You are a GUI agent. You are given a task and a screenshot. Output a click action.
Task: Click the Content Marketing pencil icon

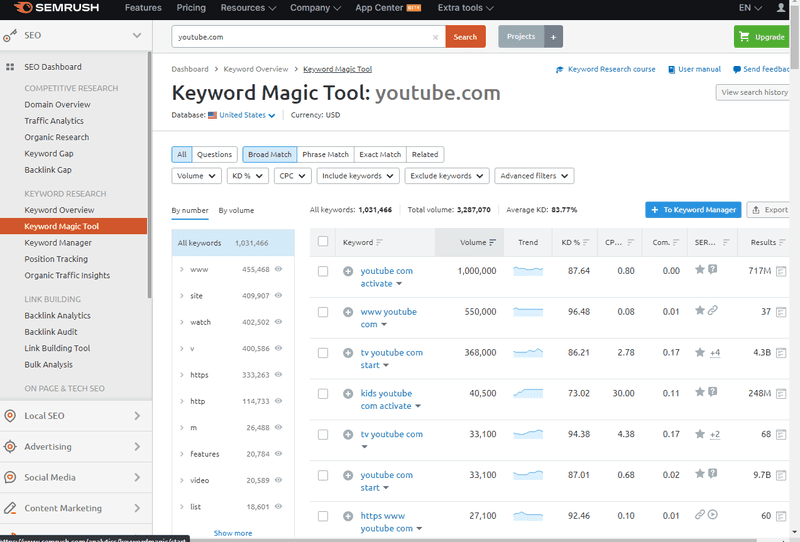point(10,508)
